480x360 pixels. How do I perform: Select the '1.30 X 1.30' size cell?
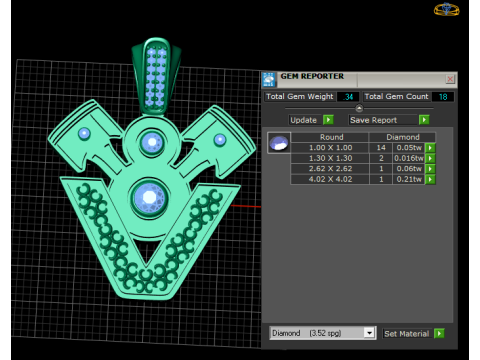pos(330,158)
